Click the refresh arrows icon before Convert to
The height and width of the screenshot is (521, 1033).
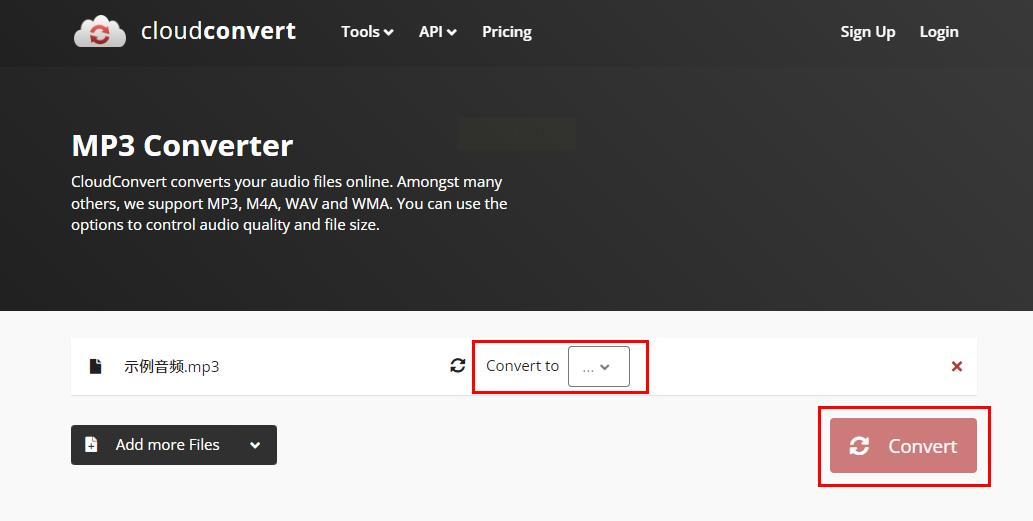tap(458, 366)
